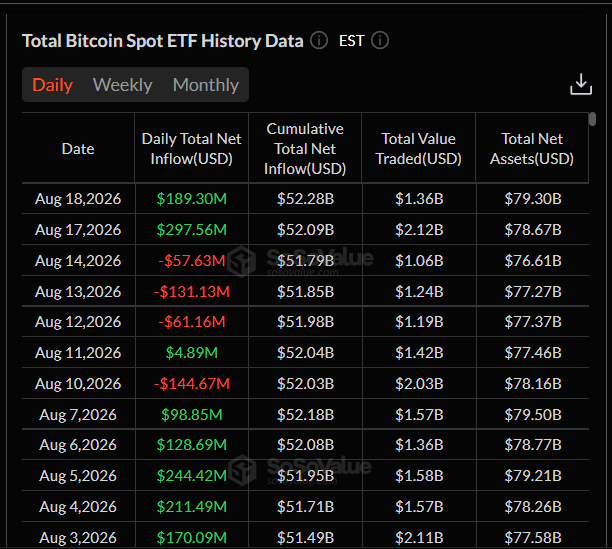This screenshot has width=612, height=549.
Task: Select the $79.21B net assets value
Action: [x=533, y=476]
